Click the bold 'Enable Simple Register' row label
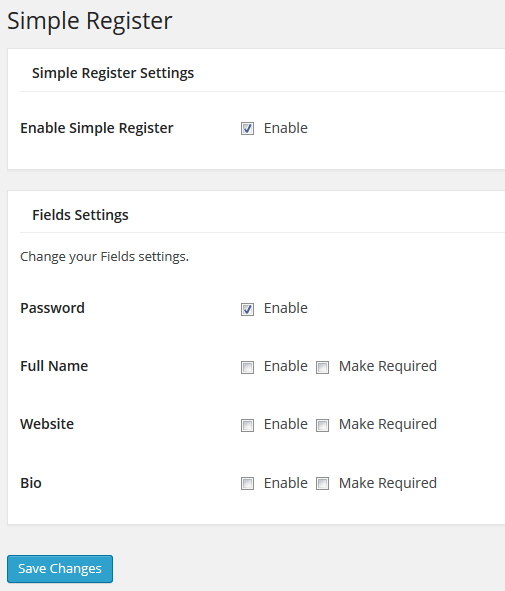505x591 pixels. point(97,128)
